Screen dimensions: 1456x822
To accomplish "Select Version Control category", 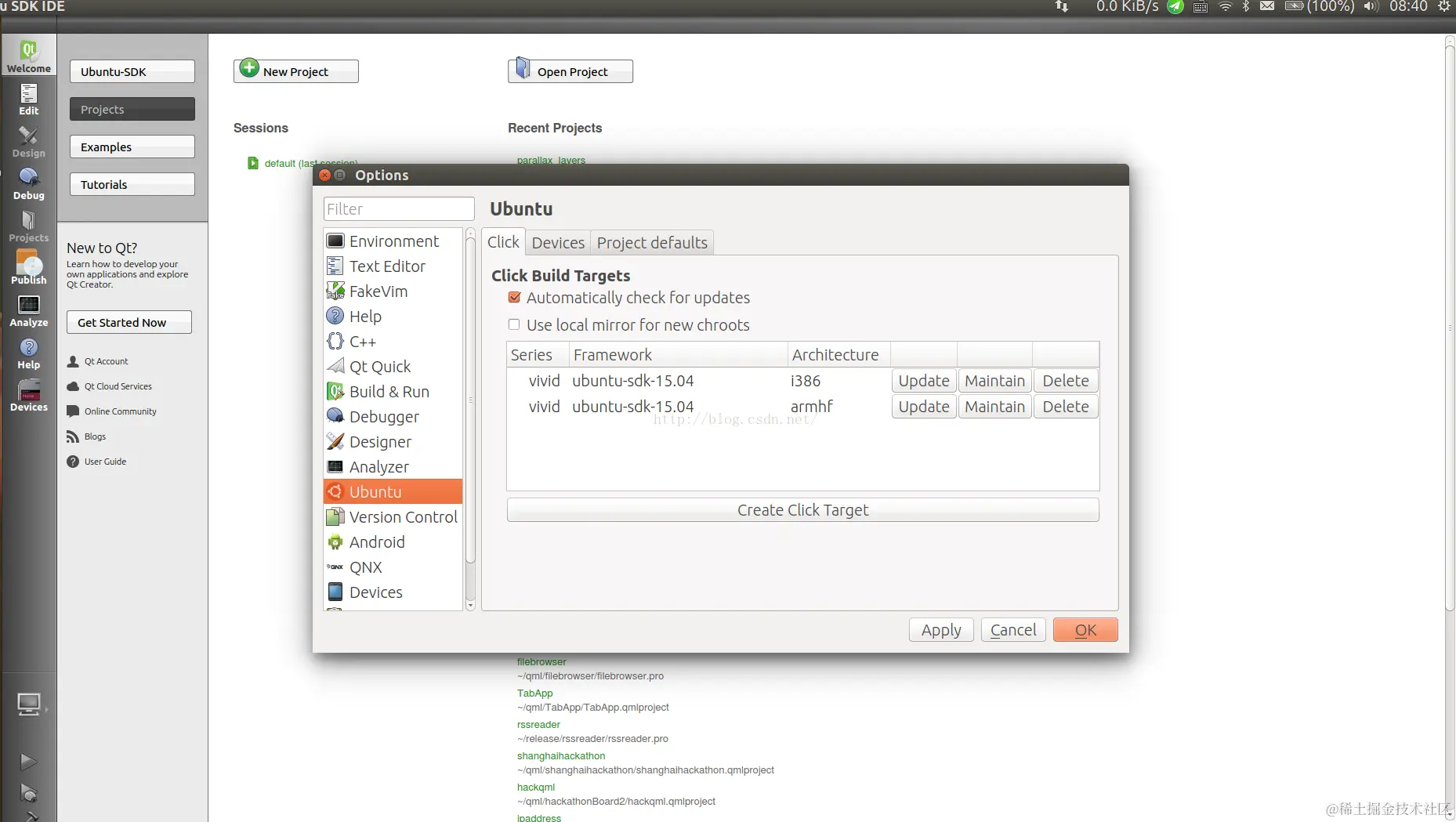I will [393, 517].
